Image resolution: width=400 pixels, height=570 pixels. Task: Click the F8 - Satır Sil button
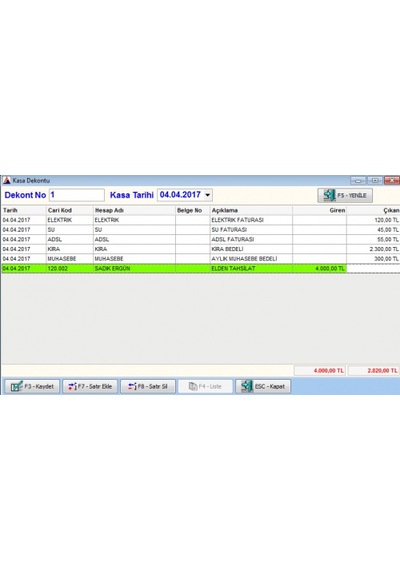point(148,386)
